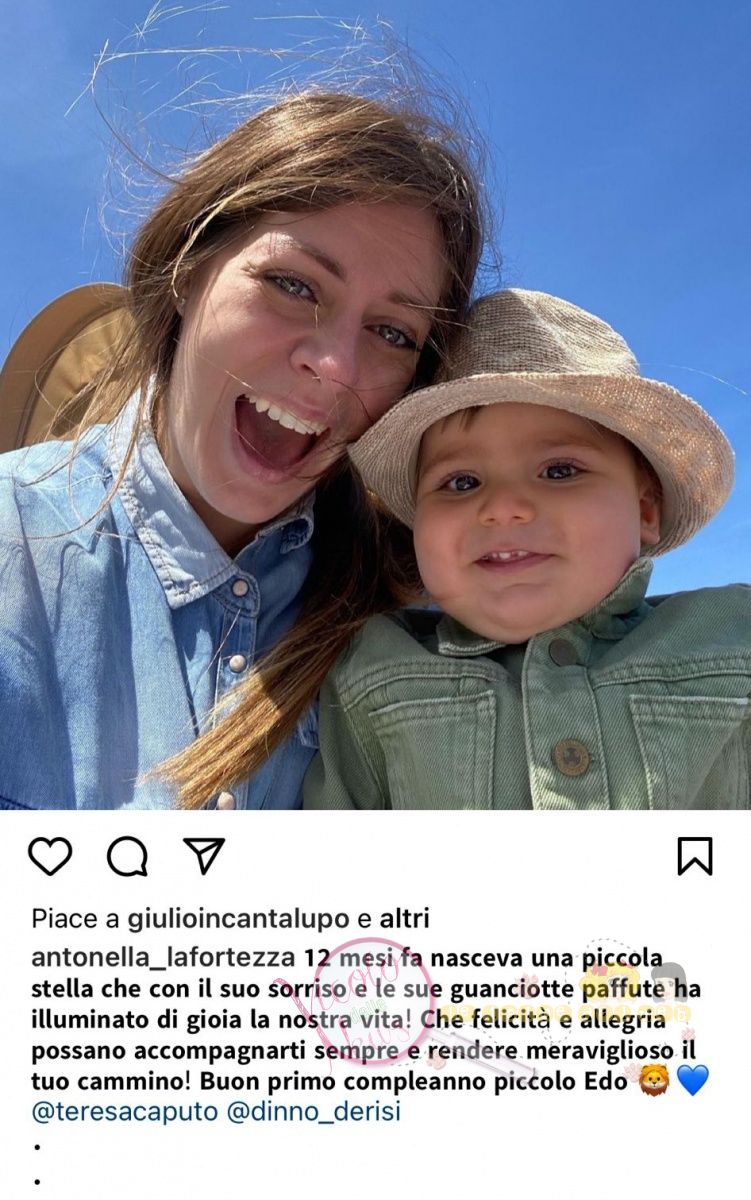
Task: Click the first dot below the caption
Action: click(x=37, y=1145)
